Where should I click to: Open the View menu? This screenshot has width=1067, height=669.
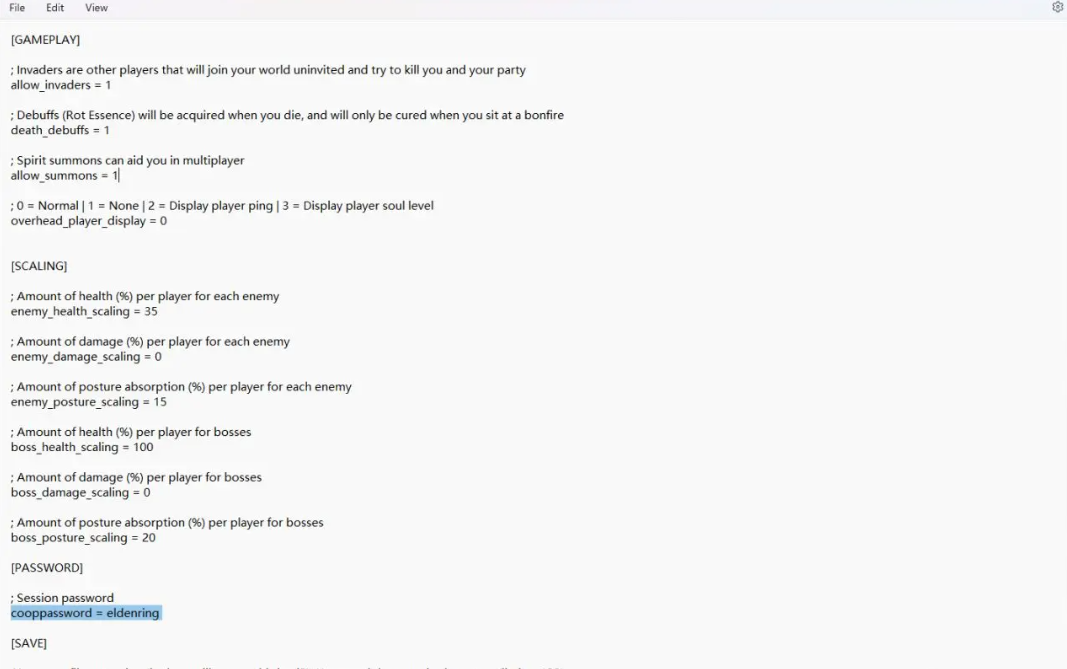click(x=96, y=7)
